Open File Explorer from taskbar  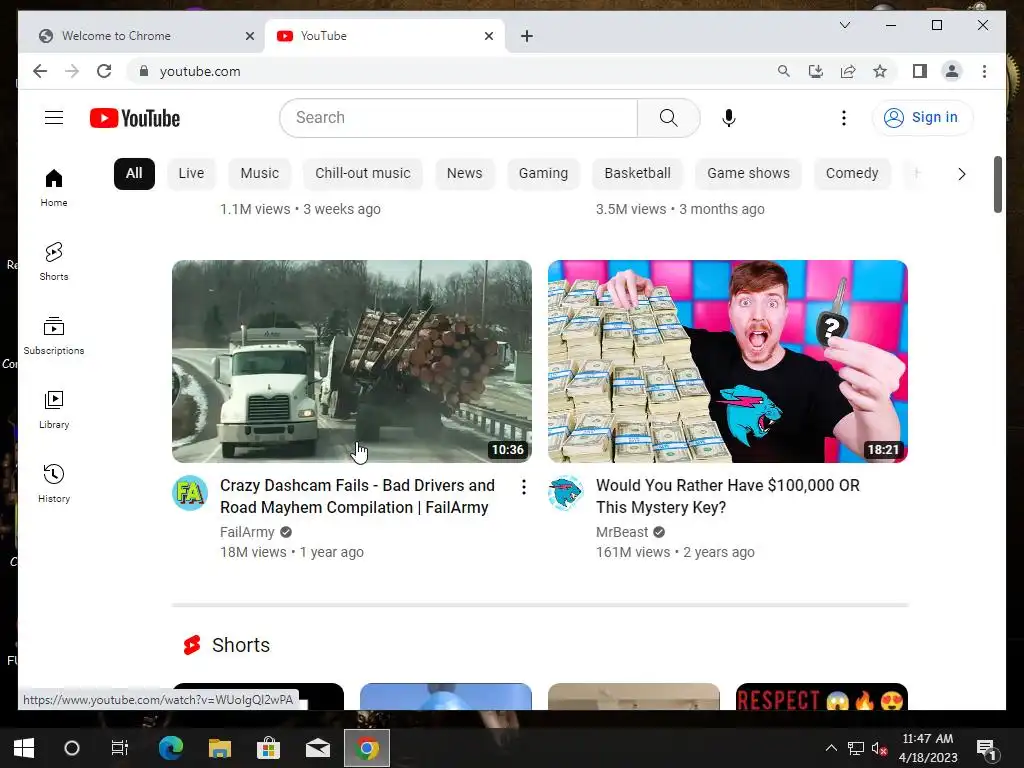tap(220, 748)
